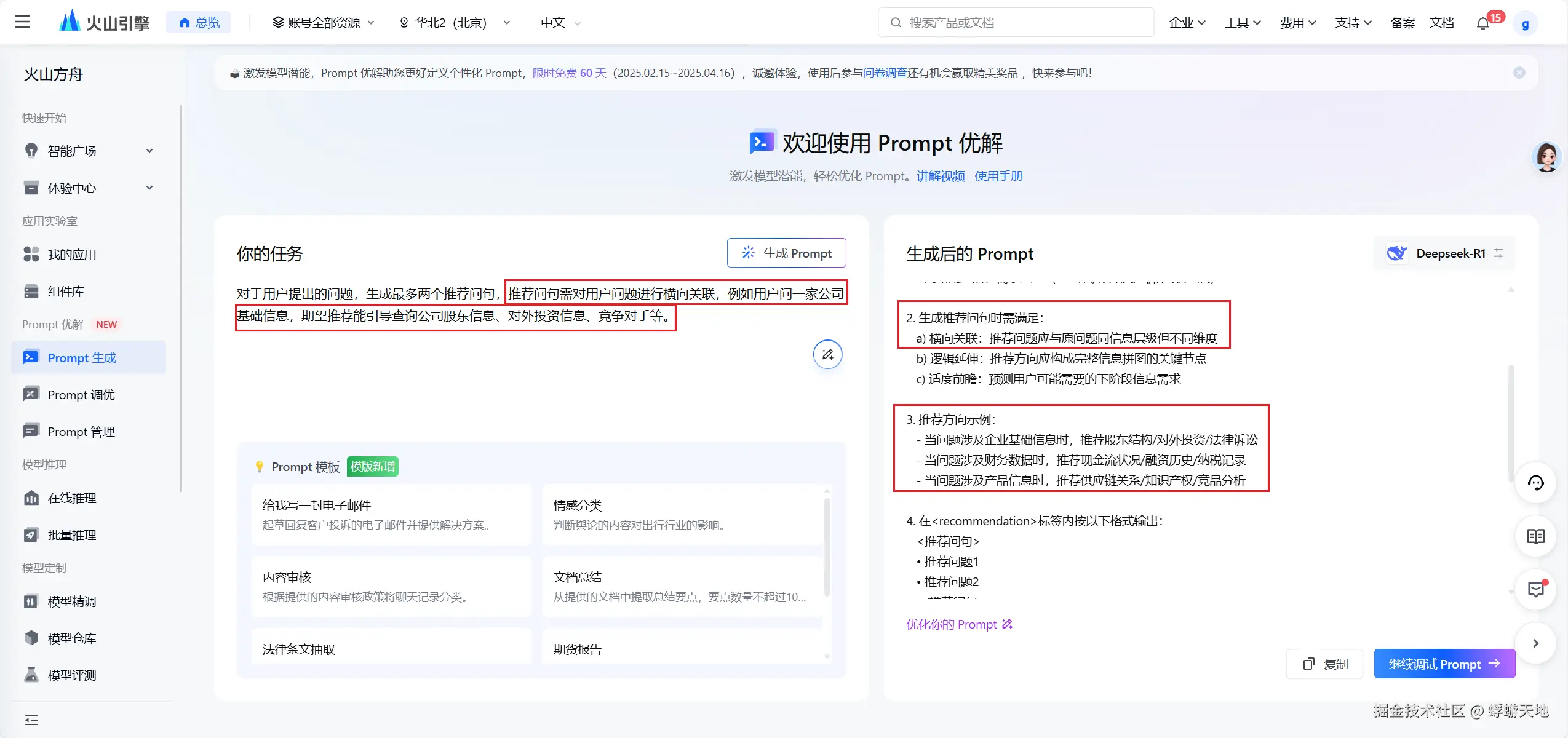The height and width of the screenshot is (738, 1568).
Task: Open the customer service headset icon
Action: click(x=1535, y=483)
